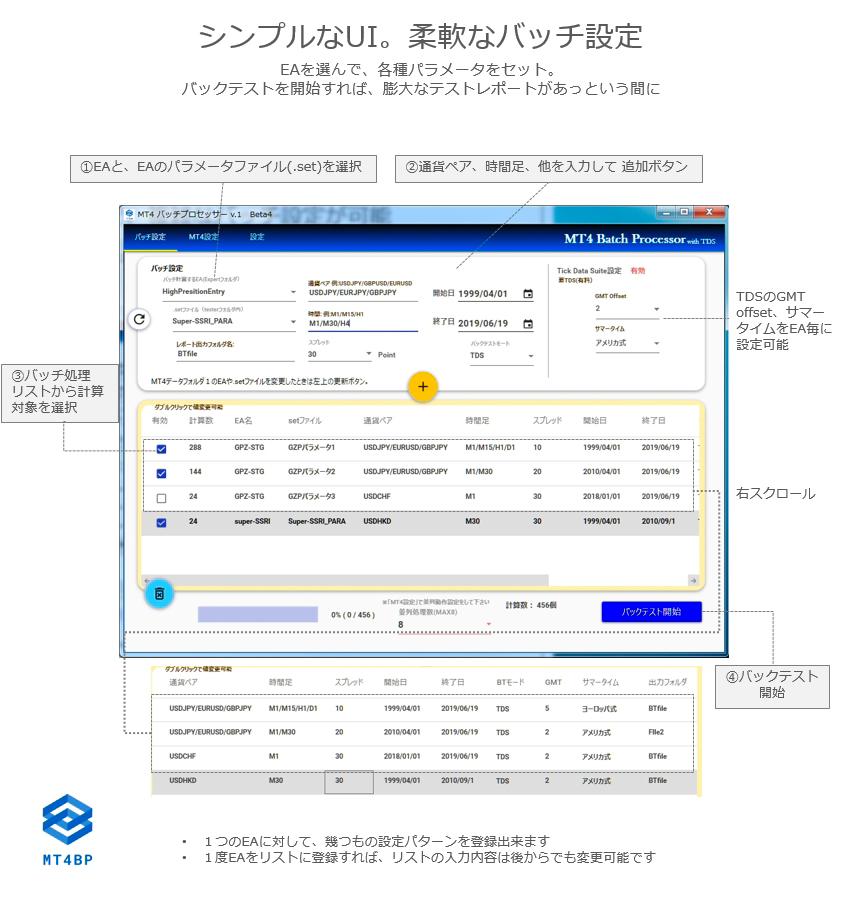
Task: Click the upper table's USDHKD cell
Action: pos(377,521)
